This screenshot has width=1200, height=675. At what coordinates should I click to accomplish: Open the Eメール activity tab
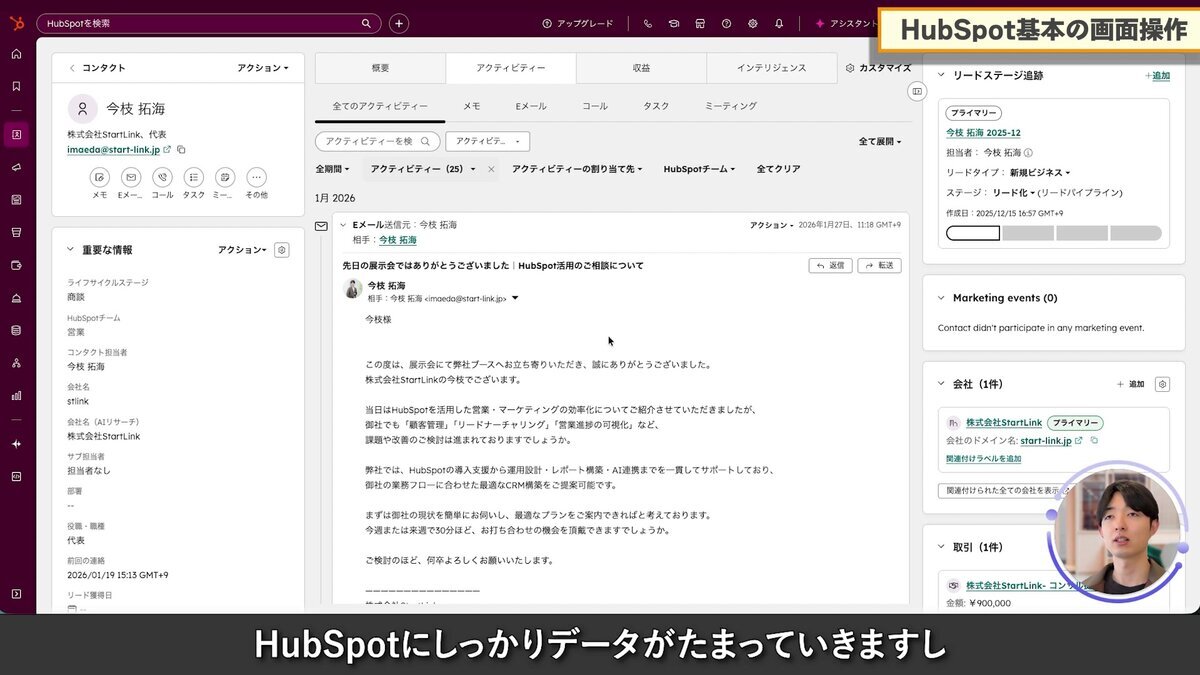pos(531,105)
